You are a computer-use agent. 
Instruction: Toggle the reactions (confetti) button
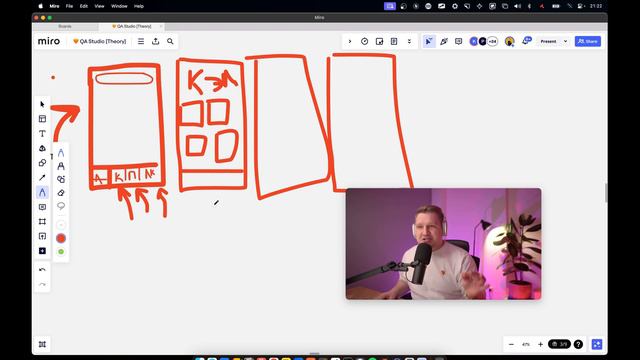444,41
